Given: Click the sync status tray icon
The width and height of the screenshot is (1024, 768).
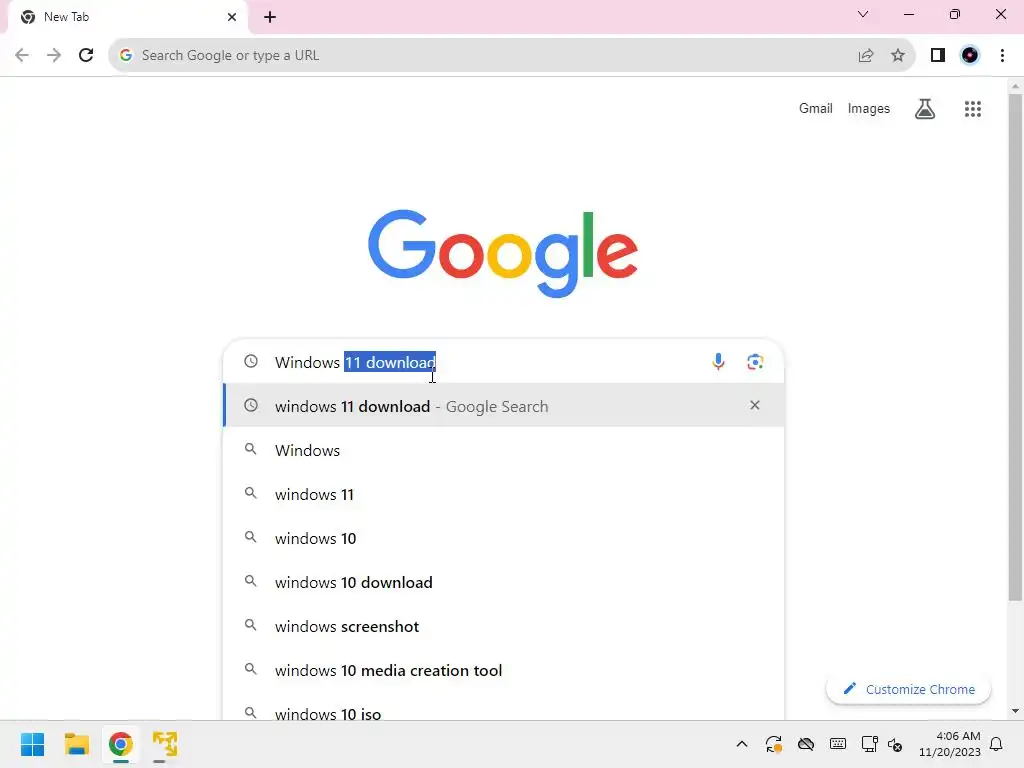Looking at the screenshot, I should (x=774, y=744).
